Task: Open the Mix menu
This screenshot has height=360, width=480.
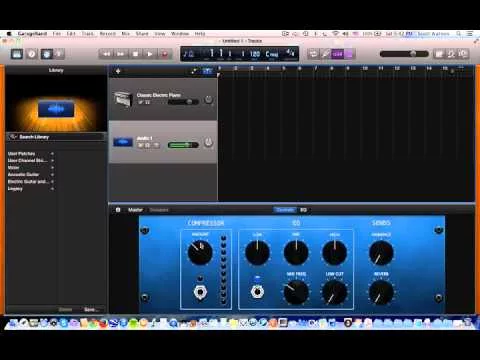Action: [125, 34]
